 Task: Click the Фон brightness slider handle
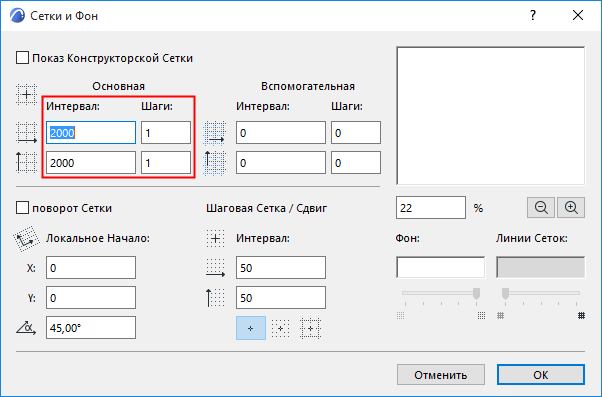[476, 293]
